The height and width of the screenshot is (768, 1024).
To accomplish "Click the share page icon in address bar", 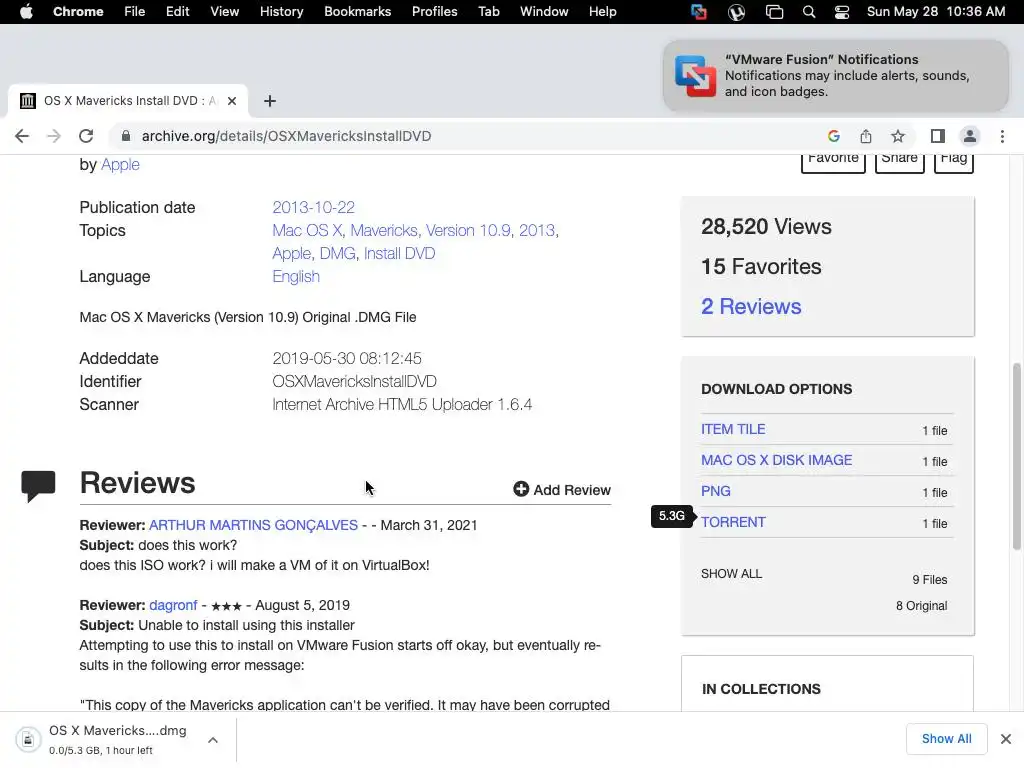I will tap(865, 136).
